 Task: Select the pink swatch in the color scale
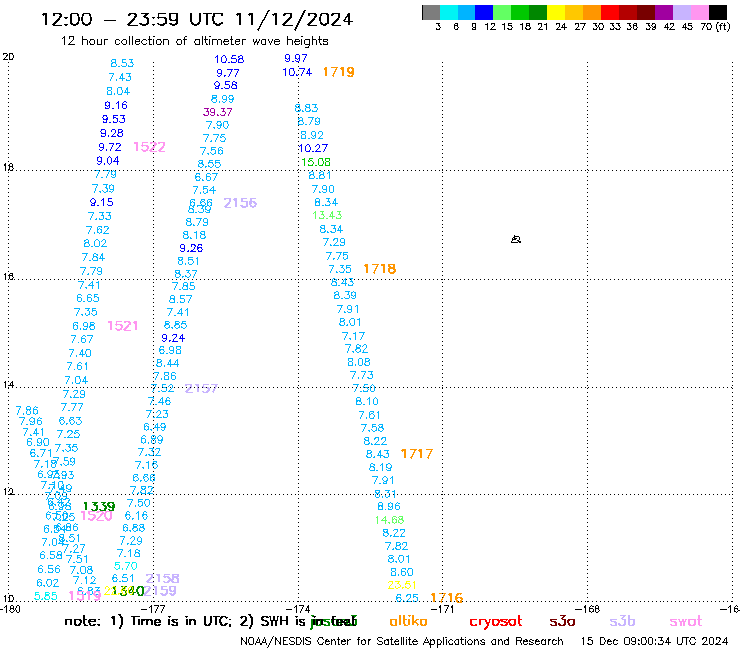[700, 12]
